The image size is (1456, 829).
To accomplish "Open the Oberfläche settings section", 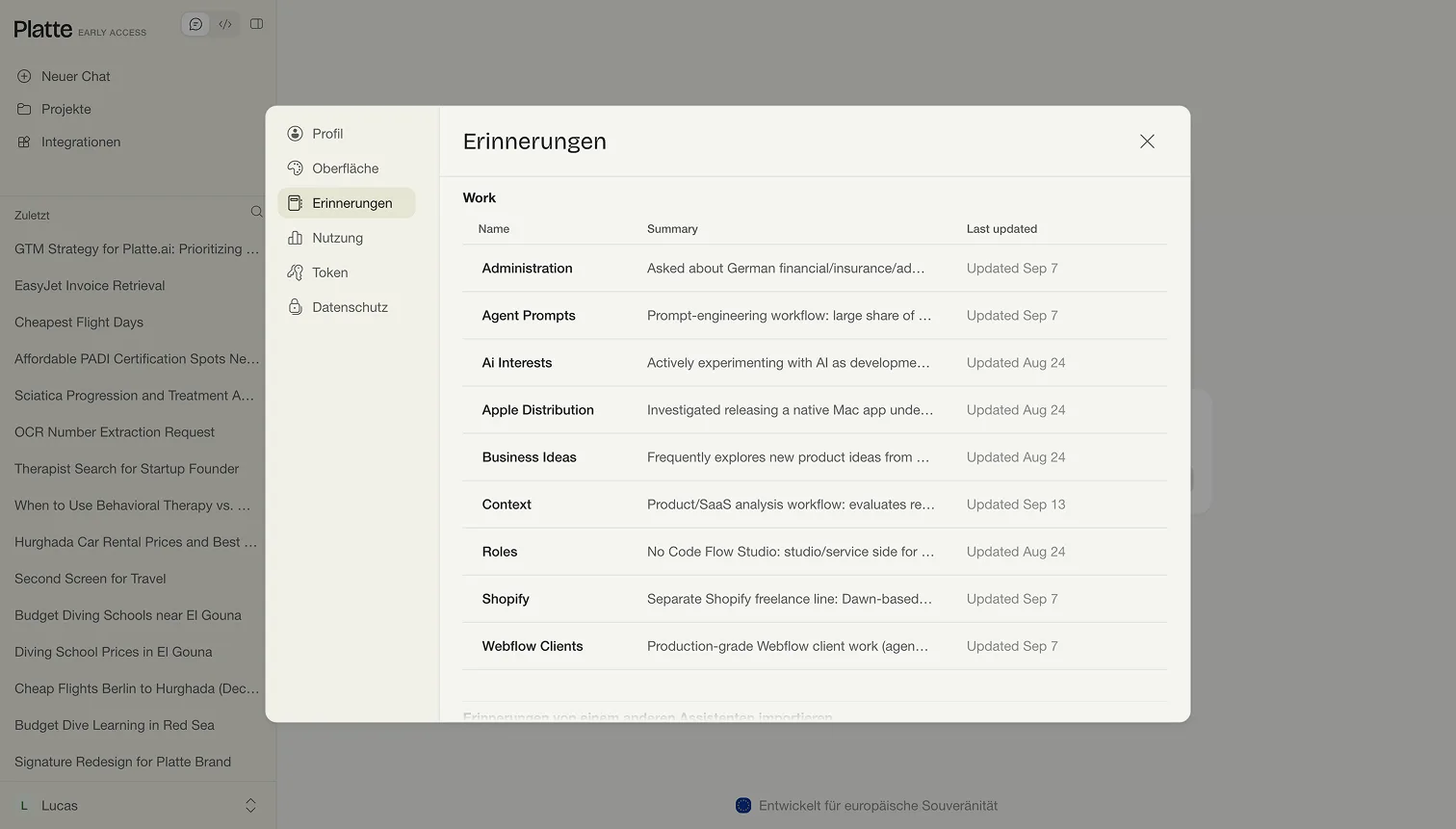I will click(347, 168).
